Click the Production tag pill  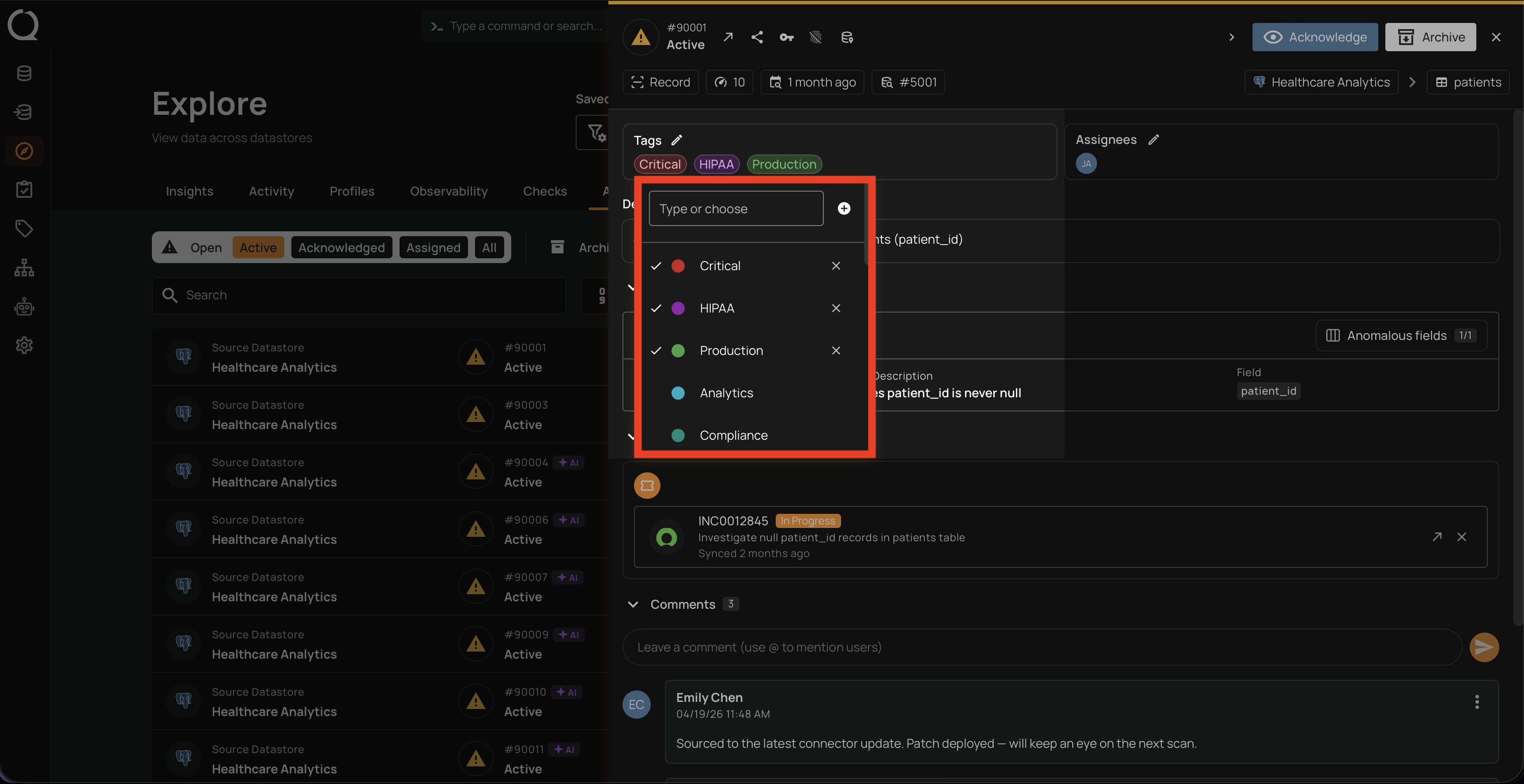(784, 165)
